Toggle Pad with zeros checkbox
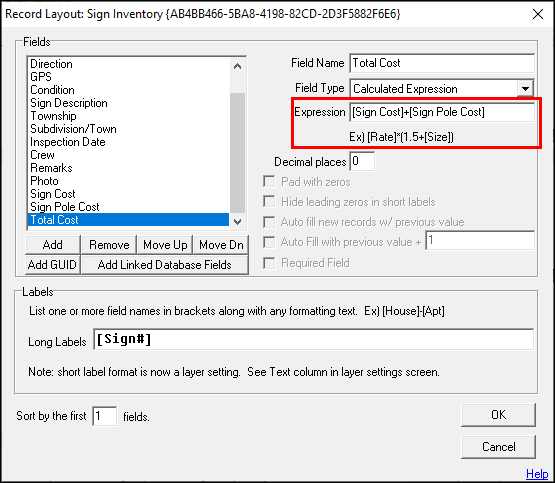This screenshot has width=555, height=483. 269,182
